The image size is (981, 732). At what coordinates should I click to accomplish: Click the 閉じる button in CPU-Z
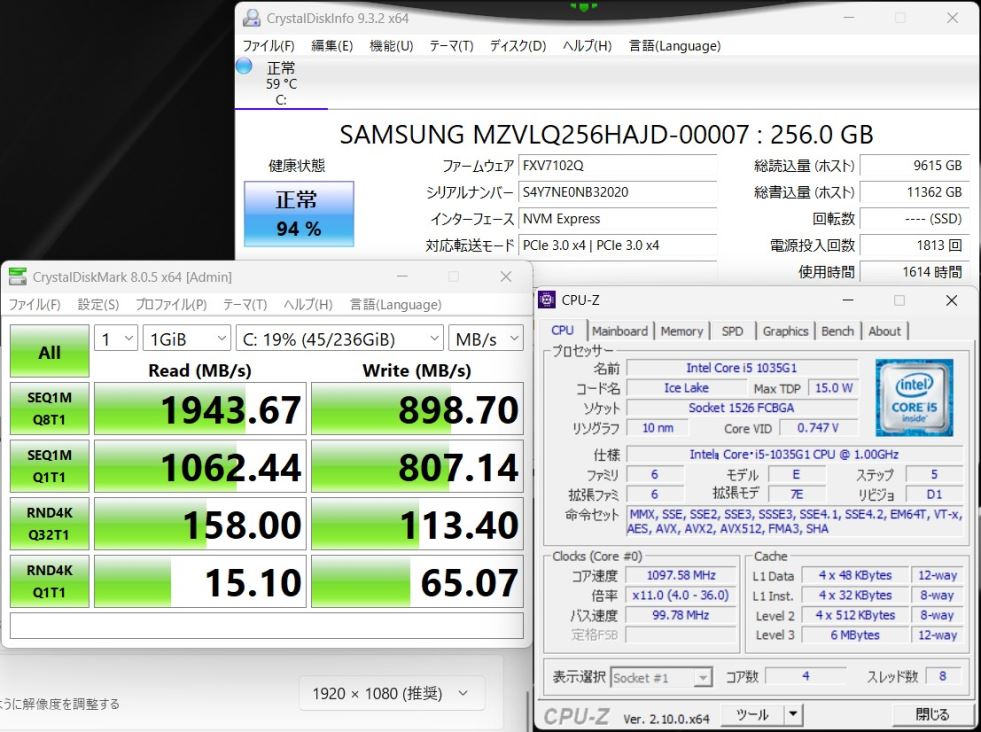[932, 714]
